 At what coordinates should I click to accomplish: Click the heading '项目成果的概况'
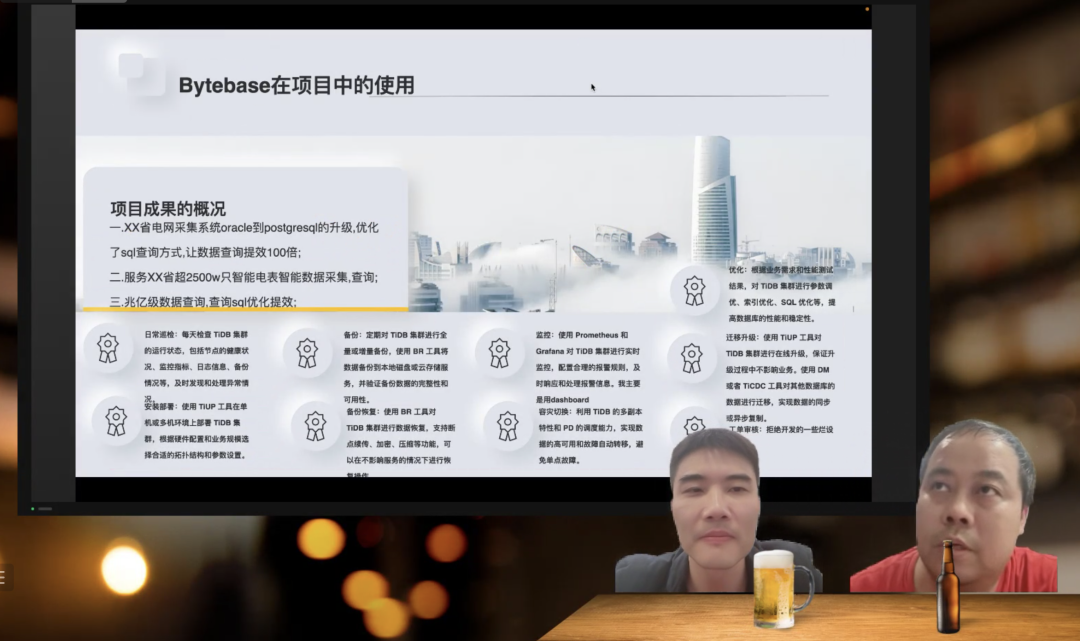point(168,209)
